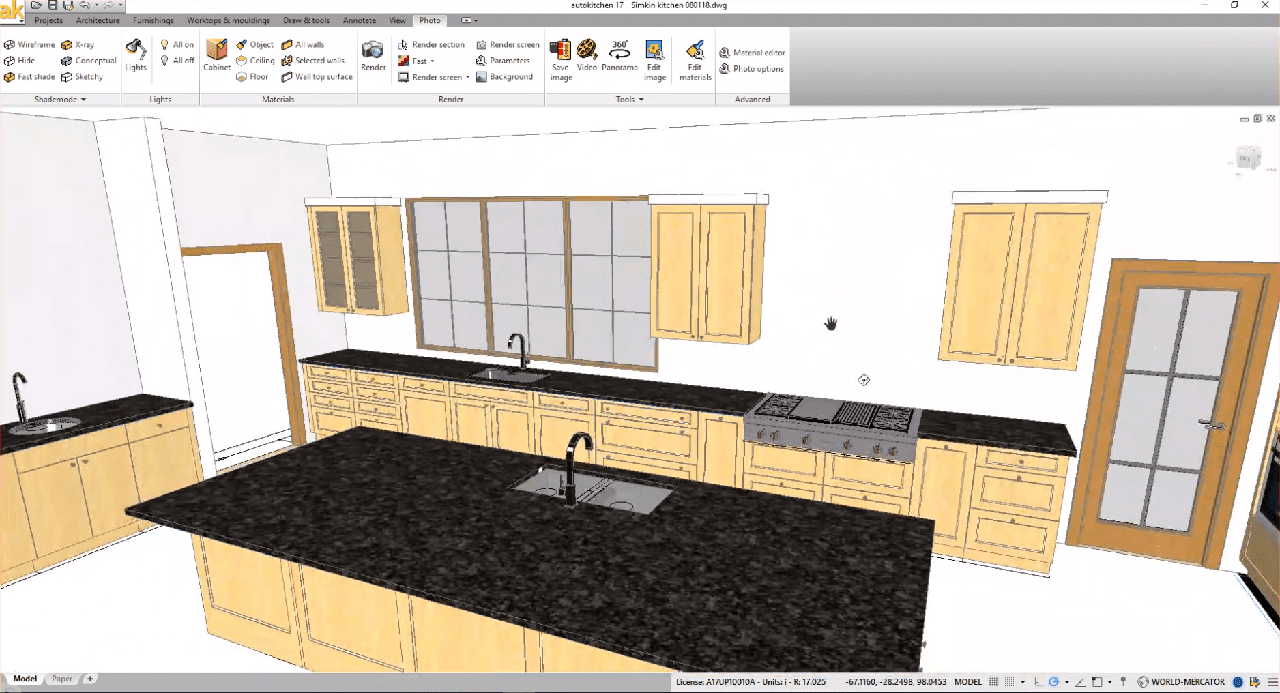
Task: Select the Cabinet materials icon
Action: pos(217,56)
